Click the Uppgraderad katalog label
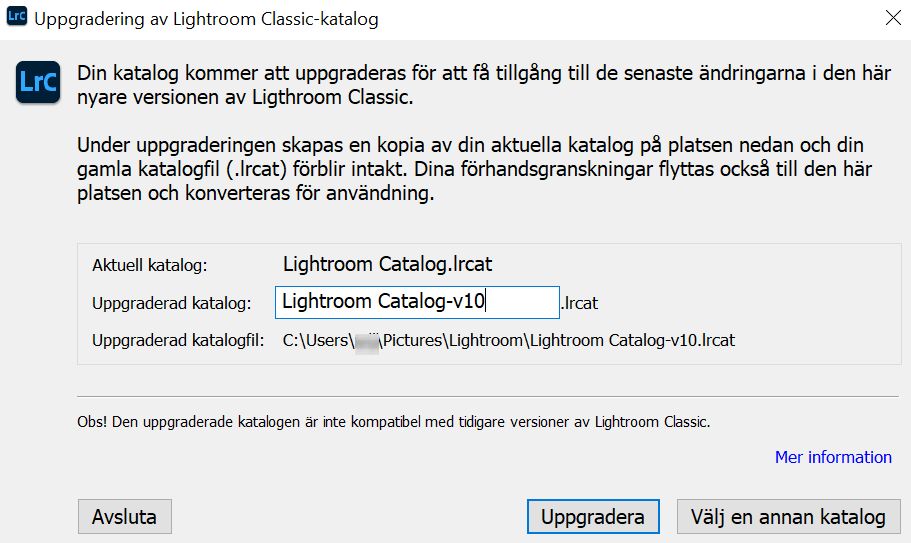 pos(171,303)
